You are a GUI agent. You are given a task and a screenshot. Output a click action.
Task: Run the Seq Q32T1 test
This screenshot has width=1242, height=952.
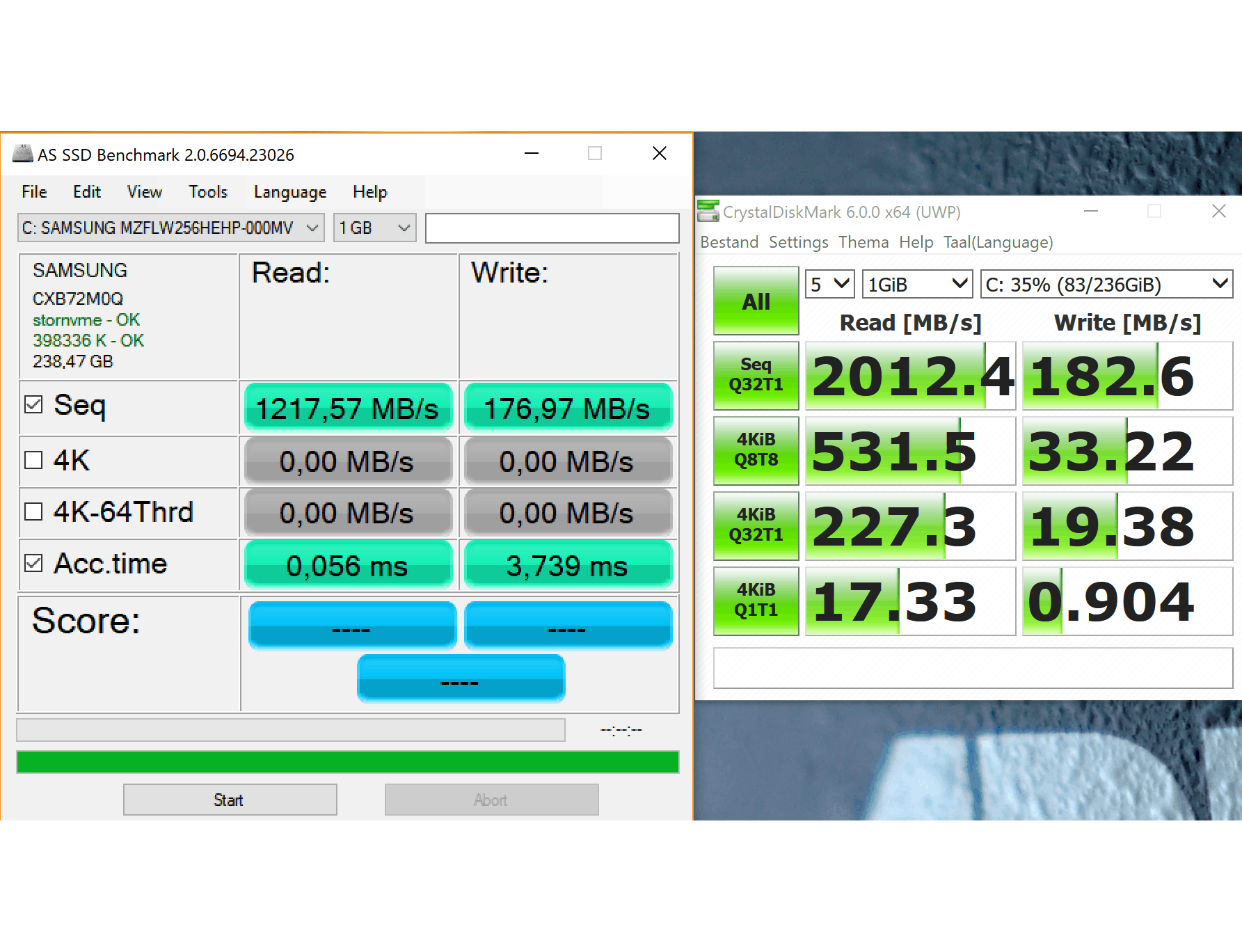pos(756,375)
